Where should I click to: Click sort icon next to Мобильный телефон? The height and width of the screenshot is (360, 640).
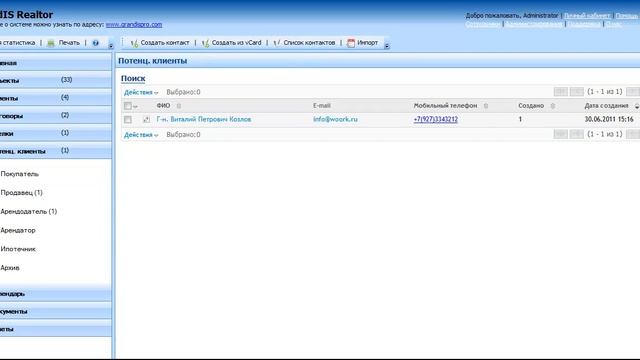(x=486, y=106)
